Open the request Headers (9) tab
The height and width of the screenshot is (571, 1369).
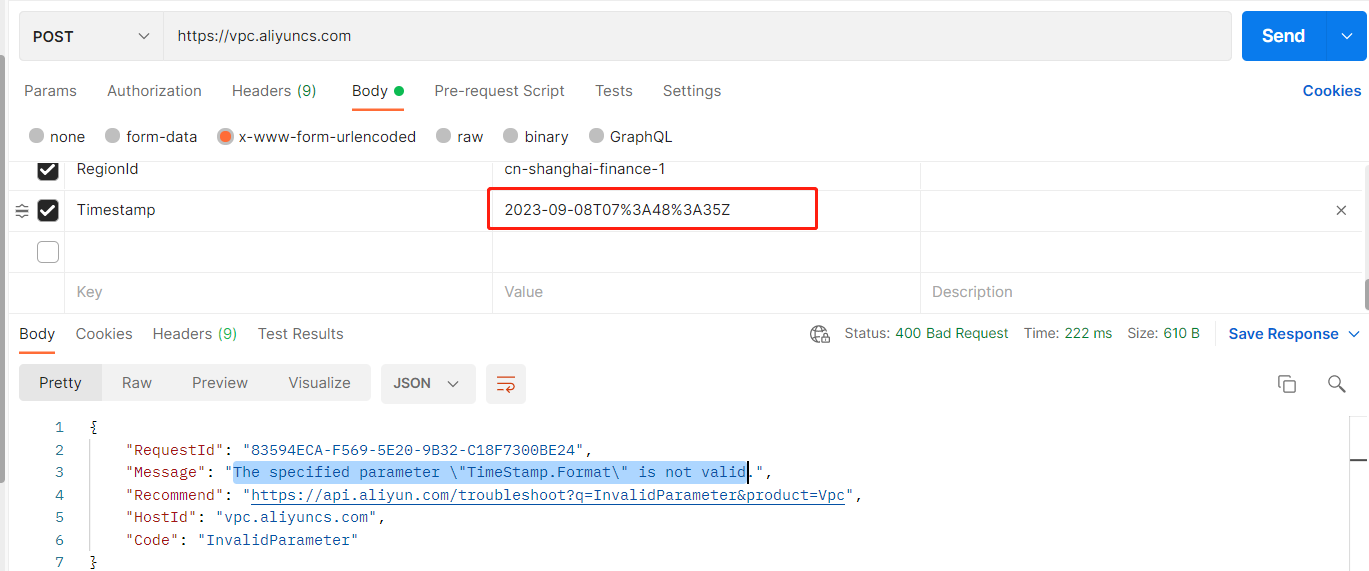274,91
